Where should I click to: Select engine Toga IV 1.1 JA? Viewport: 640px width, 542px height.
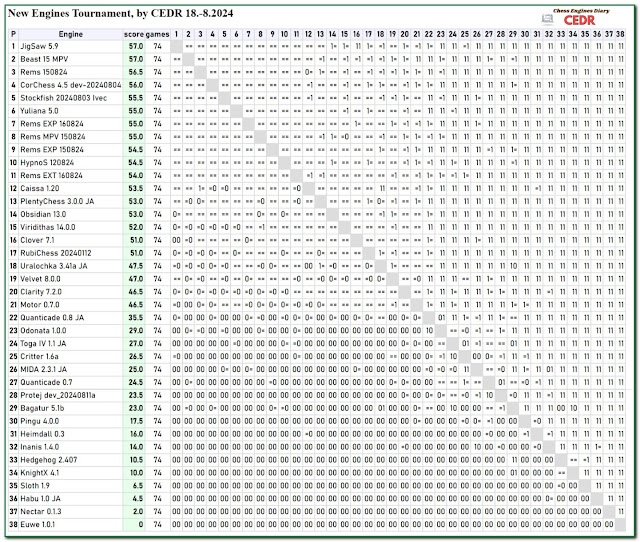(x=43, y=344)
